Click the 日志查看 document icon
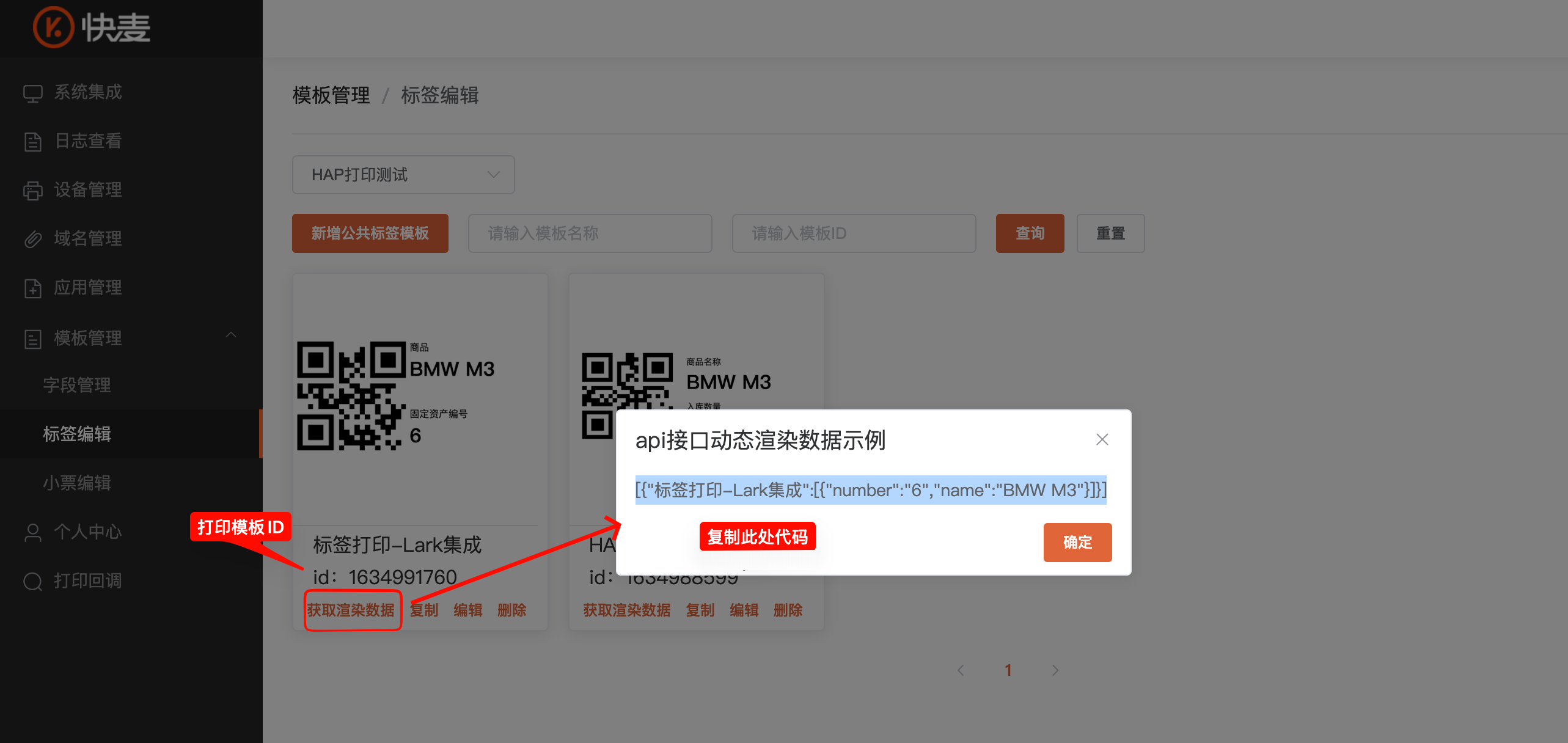Viewport: 1568px width, 743px height. [32, 142]
